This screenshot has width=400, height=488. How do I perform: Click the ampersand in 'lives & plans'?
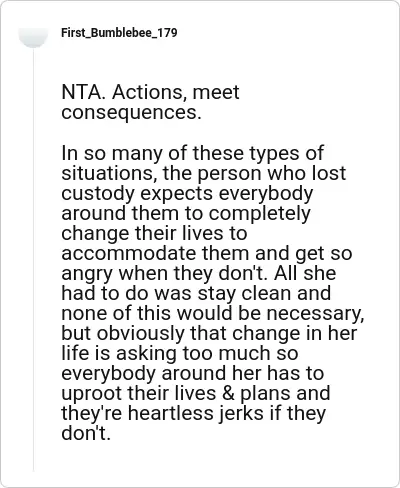pyautogui.click(x=228, y=393)
